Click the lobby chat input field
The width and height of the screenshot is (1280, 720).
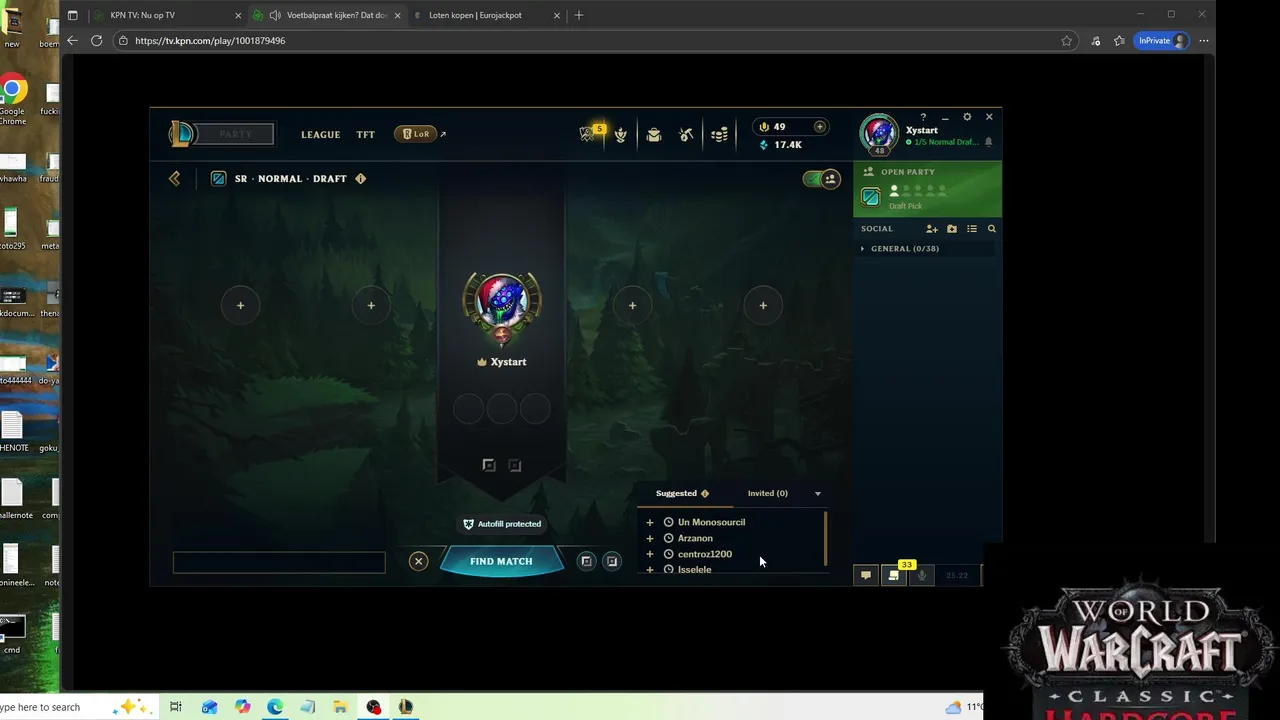coord(279,562)
